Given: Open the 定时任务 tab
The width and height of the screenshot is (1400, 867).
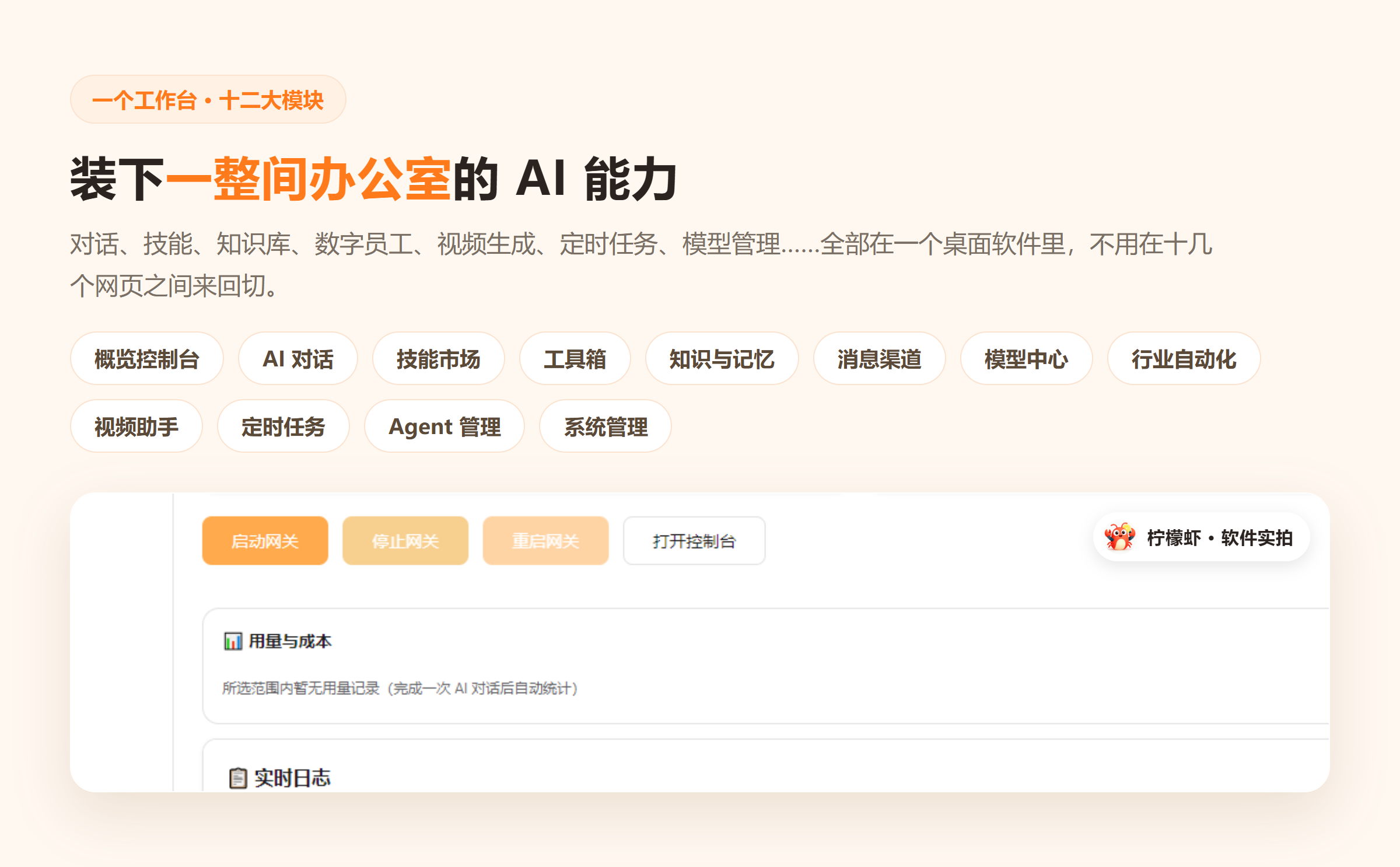Looking at the screenshot, I should (x=283, y=426).
